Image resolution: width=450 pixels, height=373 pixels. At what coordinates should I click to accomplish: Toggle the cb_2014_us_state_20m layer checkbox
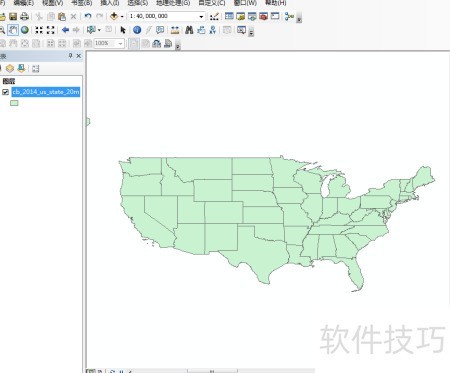point(5,92)
